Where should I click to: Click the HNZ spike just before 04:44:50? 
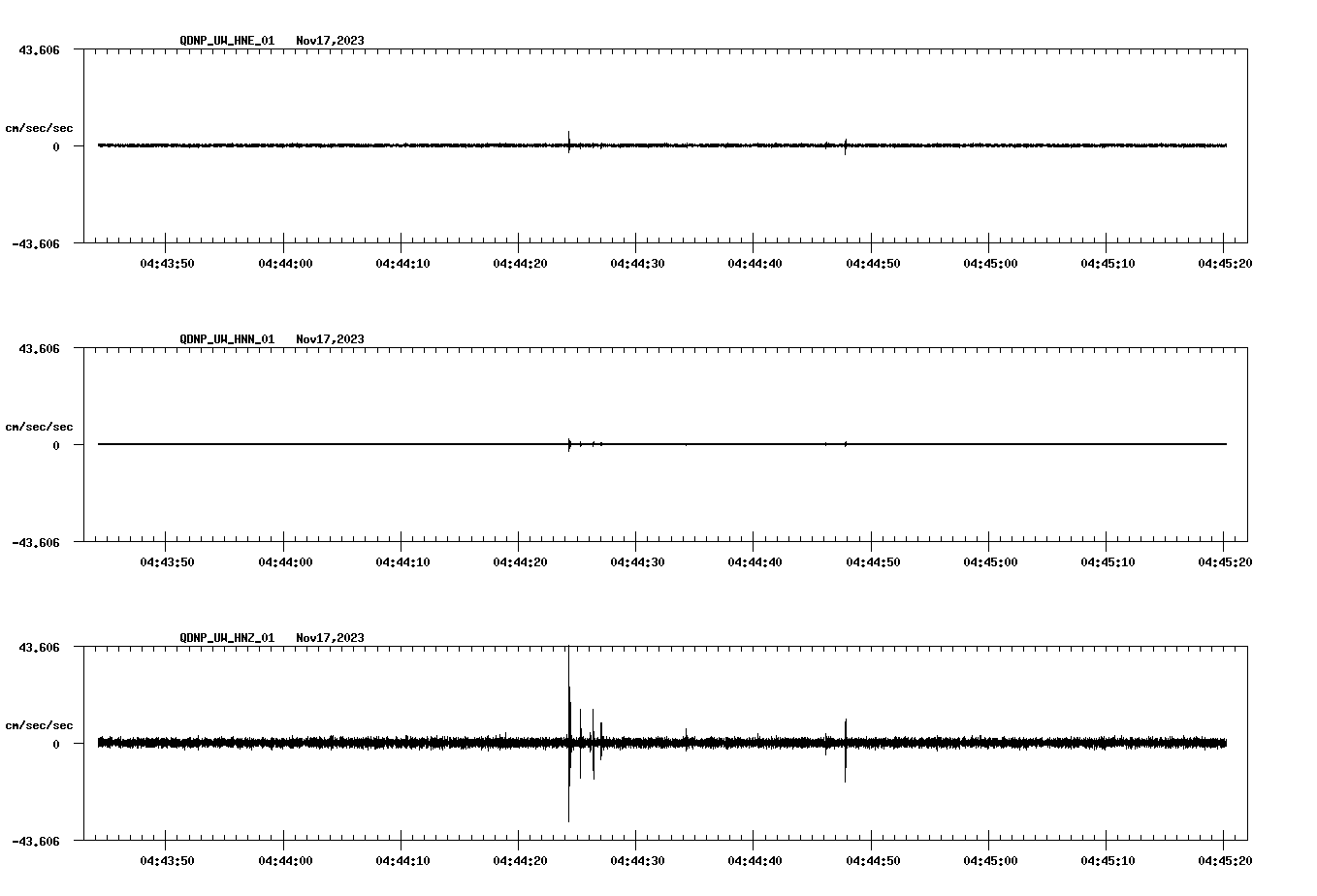(x=846, y=747)
